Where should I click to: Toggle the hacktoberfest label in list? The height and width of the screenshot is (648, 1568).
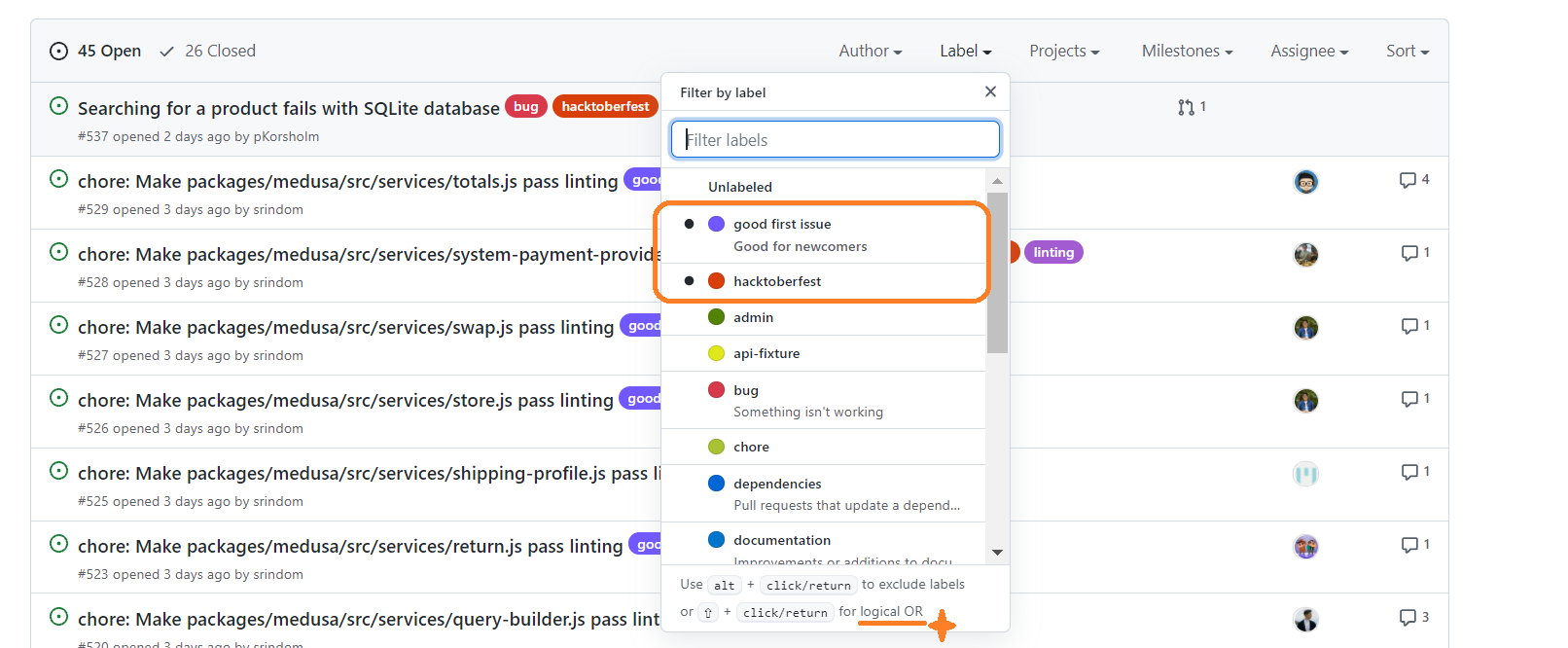(x=824, y=281)
